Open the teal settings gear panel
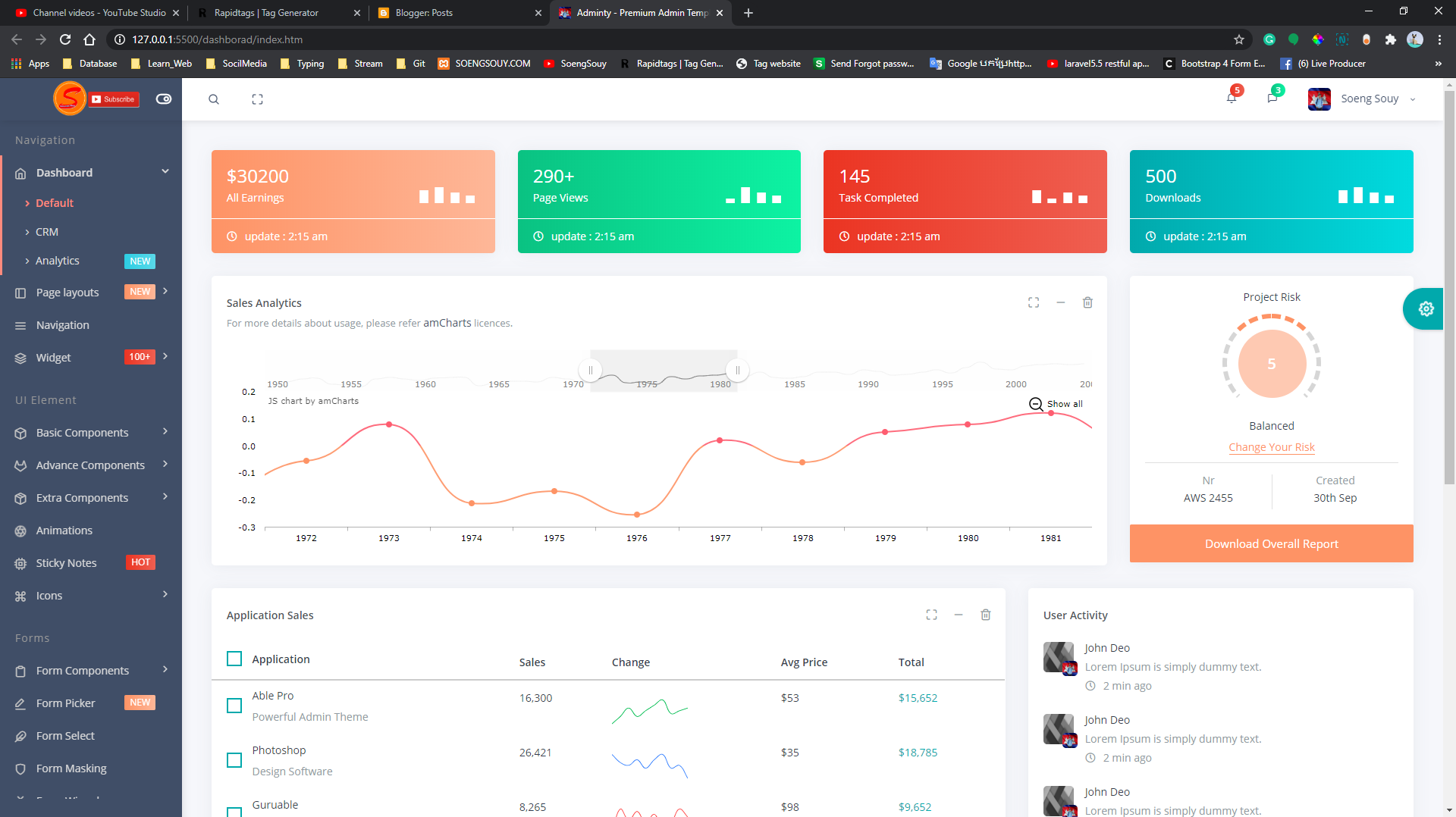Image resolution: width=1456 pixels, height=817 pixels. click(1425, 308)
